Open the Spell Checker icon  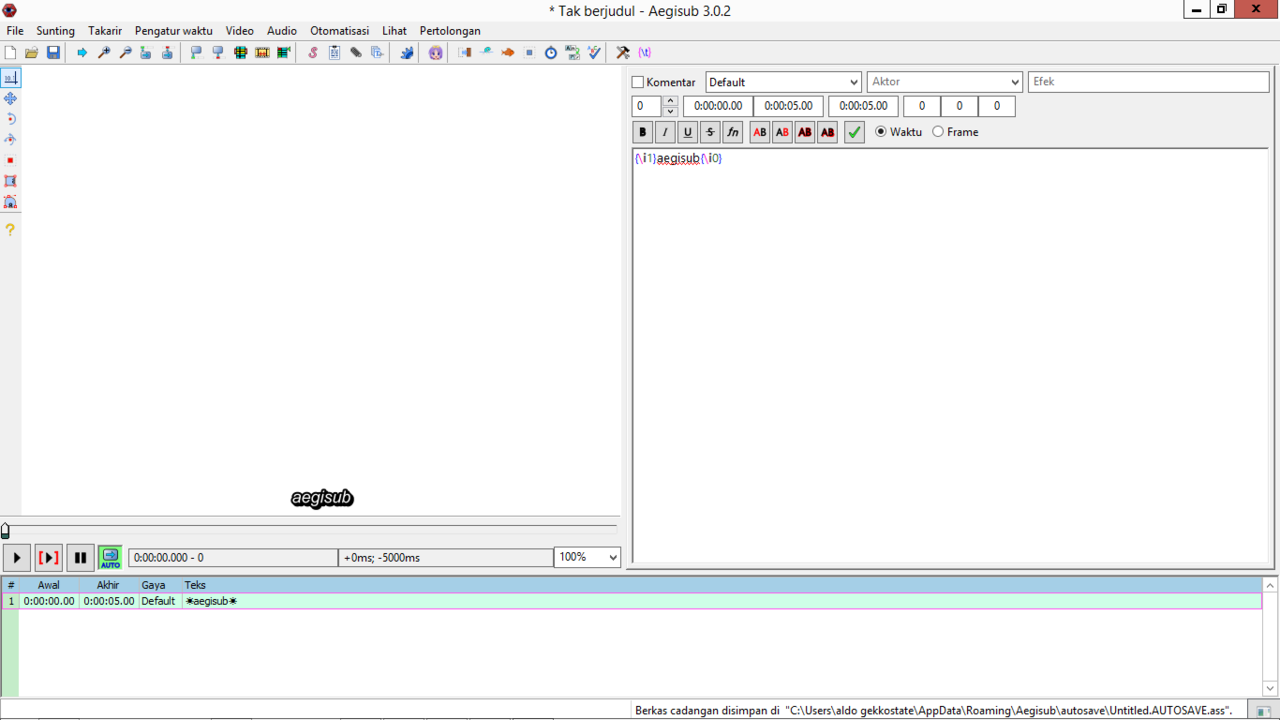pos(595,52)
